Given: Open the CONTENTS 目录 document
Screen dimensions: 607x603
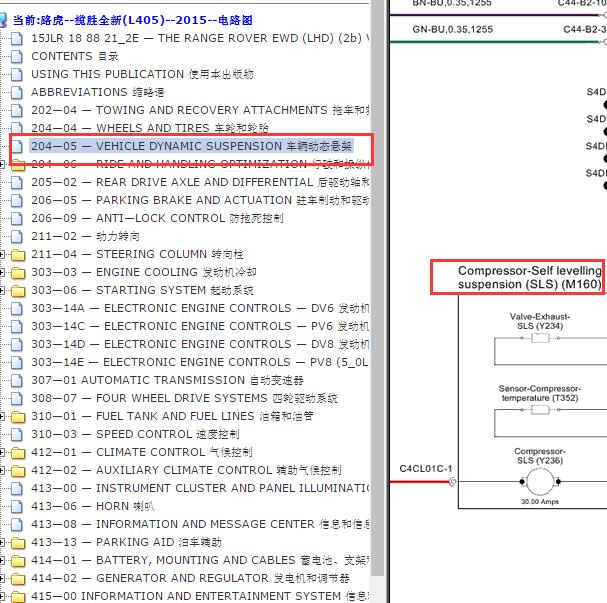Looking at the screenshot, I should click(75, 57).
